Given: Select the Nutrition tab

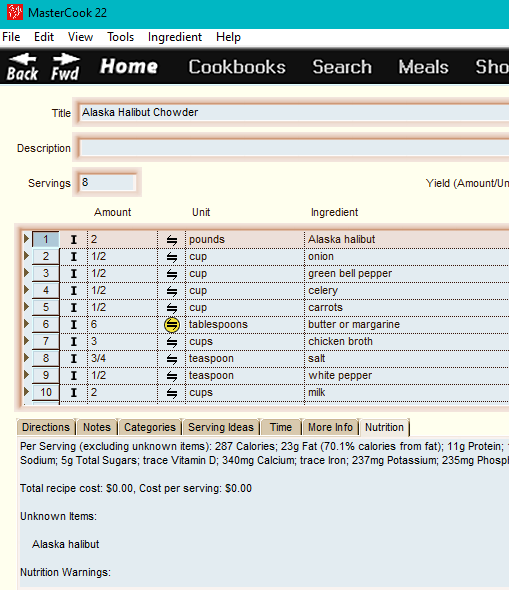Looking at the screenshot, I should (x=384, y=427).
